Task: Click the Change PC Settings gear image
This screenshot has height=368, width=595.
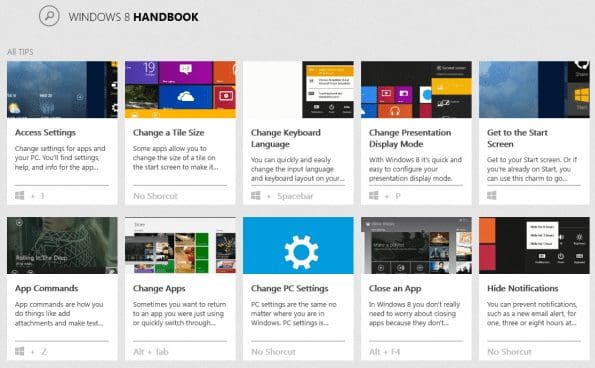Action: 298,245
